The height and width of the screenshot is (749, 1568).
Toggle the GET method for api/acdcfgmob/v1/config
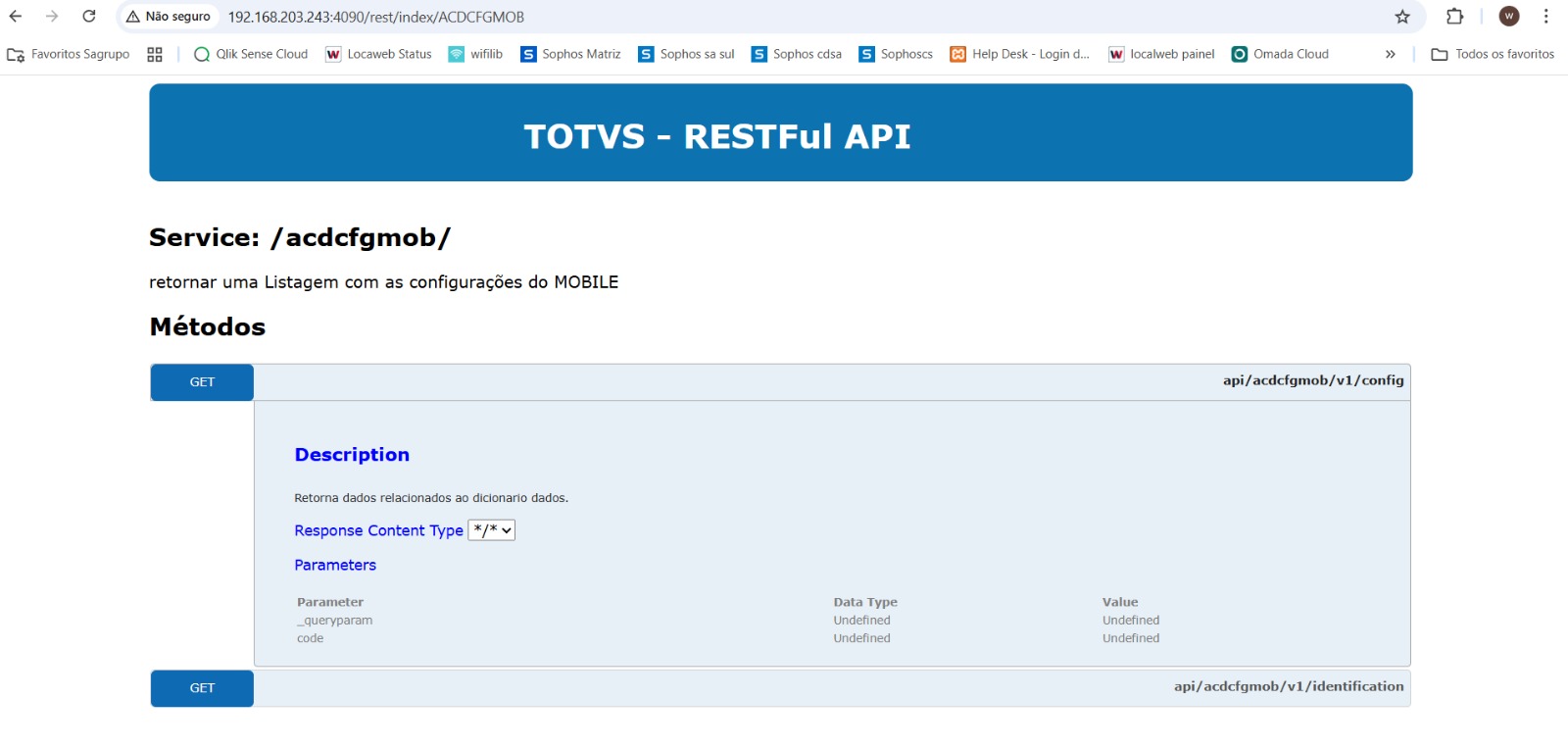point(202,382)
